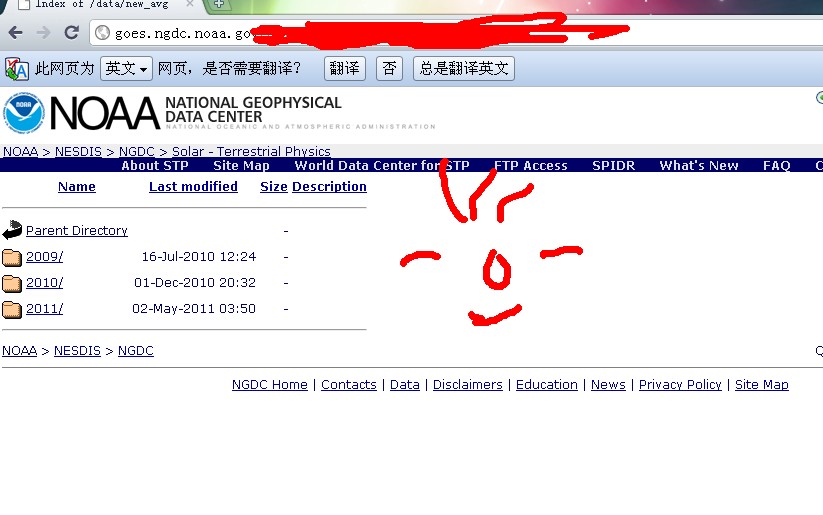Open the 2010/ directory link
Screen dimensions: 823x515
(x=45, y=282)
